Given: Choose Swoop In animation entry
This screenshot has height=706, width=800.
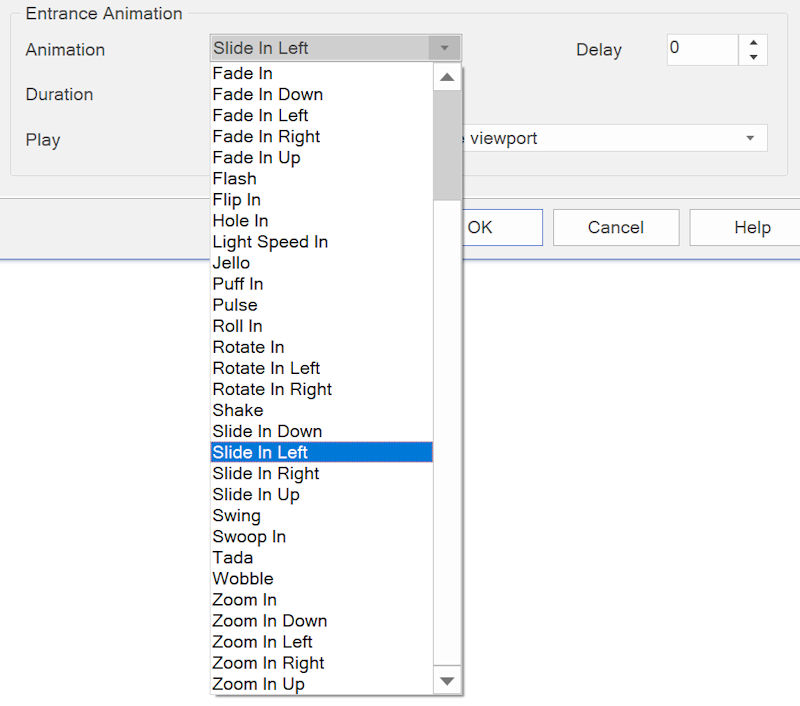Looking at the screenshot, I should tap(249, 536).
